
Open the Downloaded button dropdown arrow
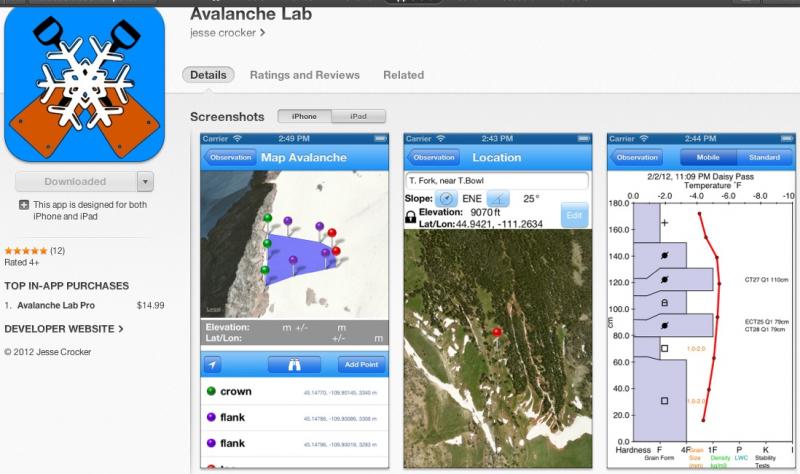145,182
